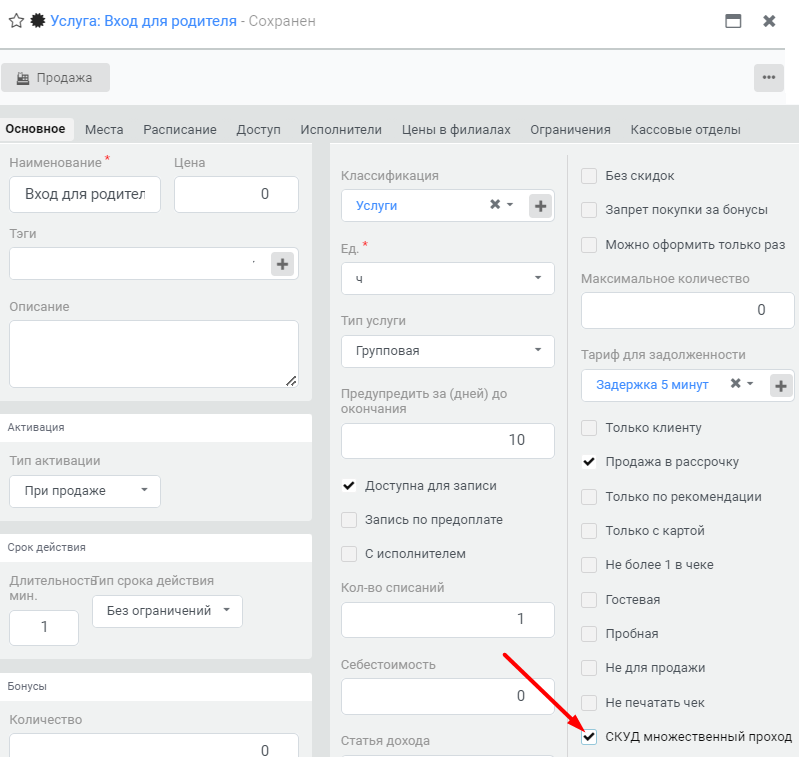Toggle the Гостевая checkbox
Viewport: 799px width, 757px height.
[589, 600]
